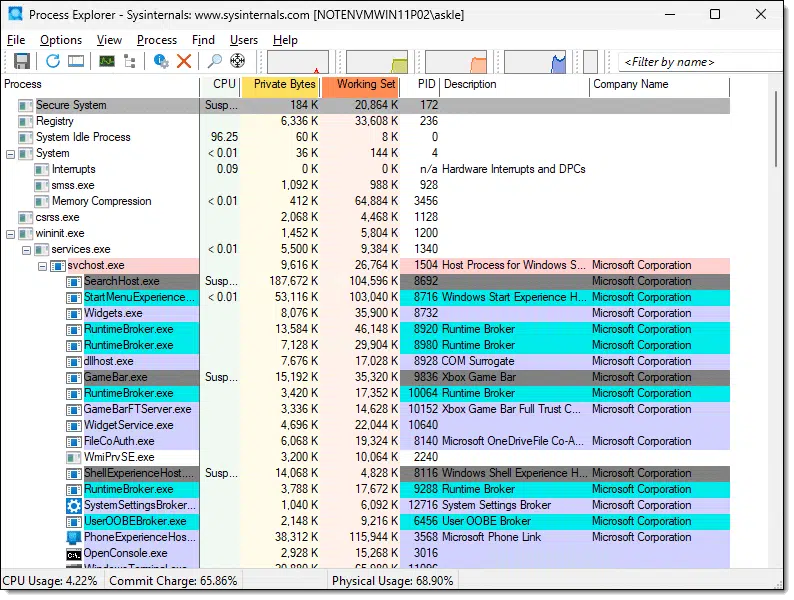Click the csrss.exe process icon
Screen dimensions: 794x600
pyautogui.click(x=25, y=218)
